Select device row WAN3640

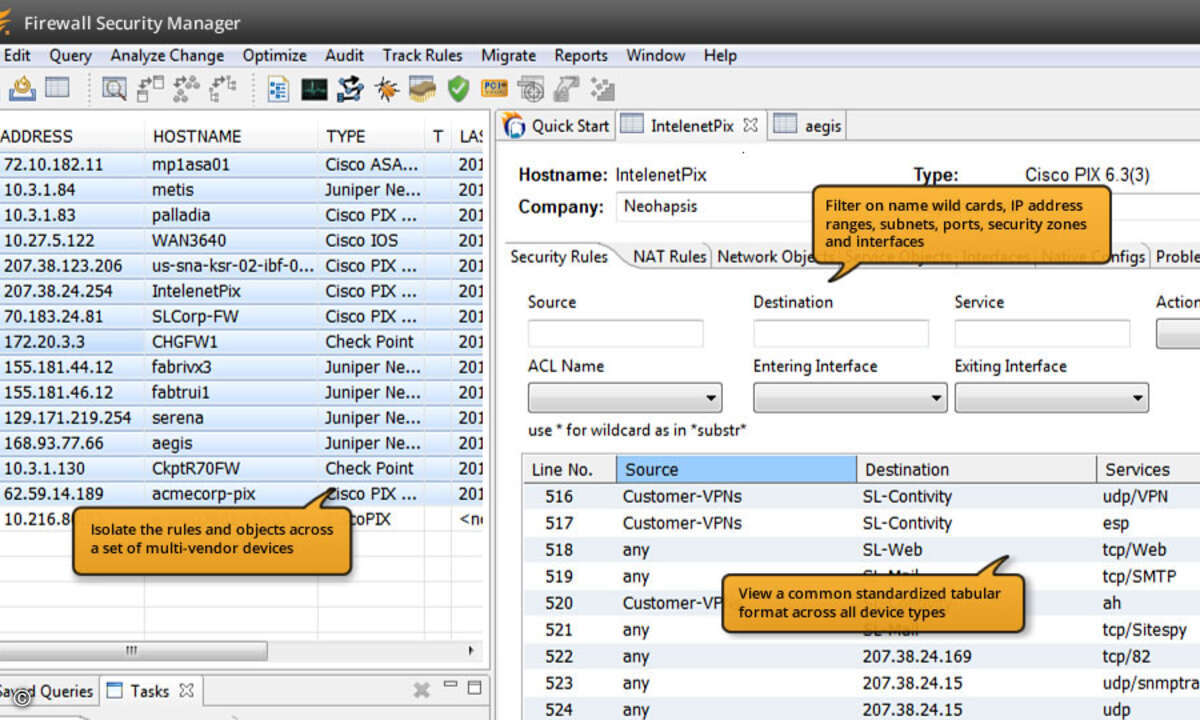tap(241, 240)
